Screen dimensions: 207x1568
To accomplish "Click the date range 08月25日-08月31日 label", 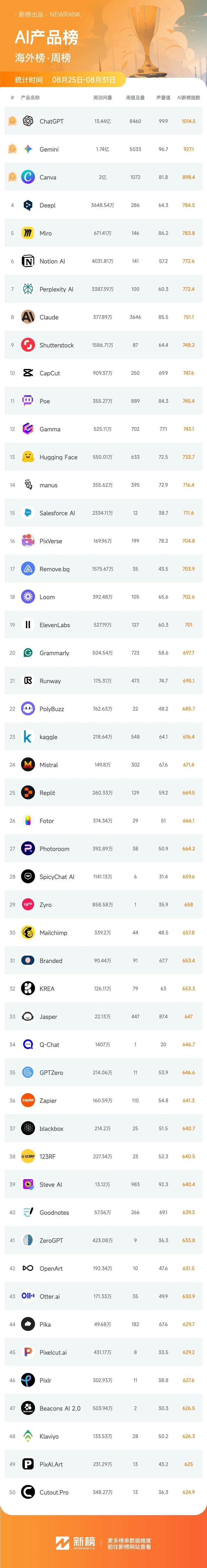I will [83, 80].
